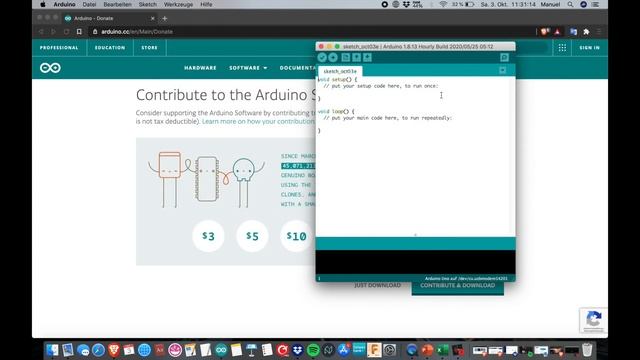The image size is (640, 360).
Task: Click the Save sketch down-arrow icon
Action: pyautogui.click(x=367, y=58)
